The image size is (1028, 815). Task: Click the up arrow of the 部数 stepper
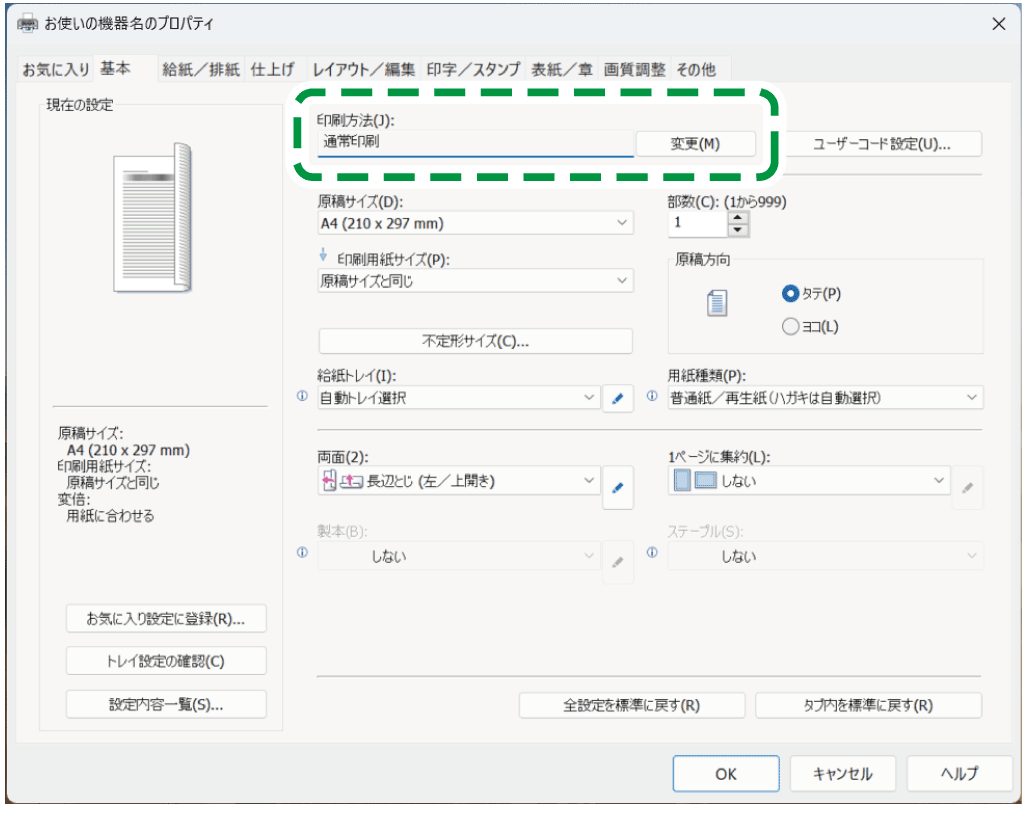coord(737,217)
